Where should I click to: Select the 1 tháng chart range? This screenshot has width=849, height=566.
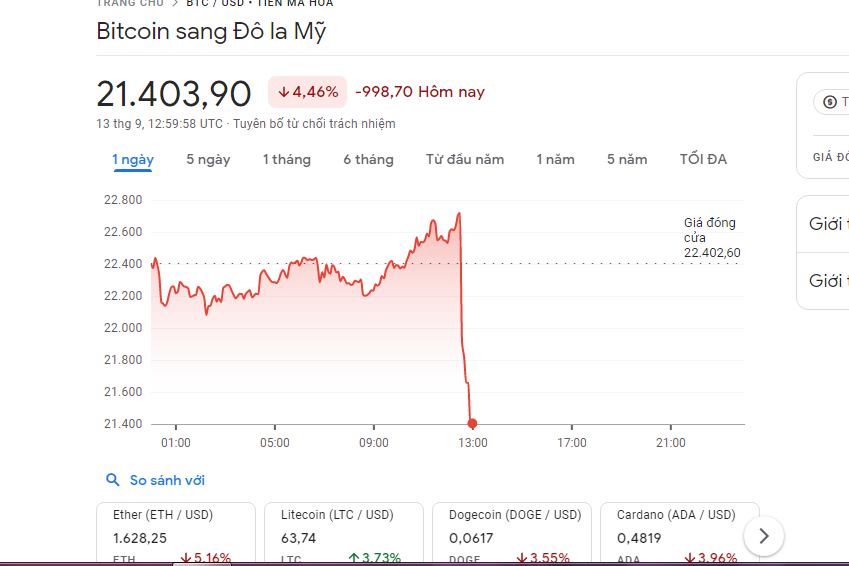tap(286, 160)
